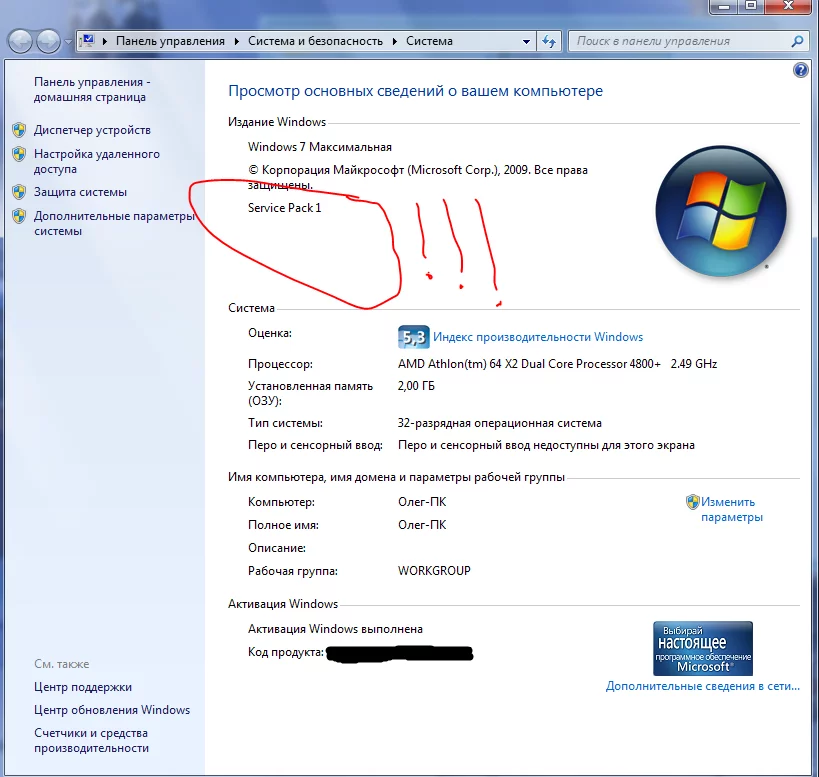
Task: Expand arrow after Система и безопасность breadcrumb
Action: click(x=395, y=41)
